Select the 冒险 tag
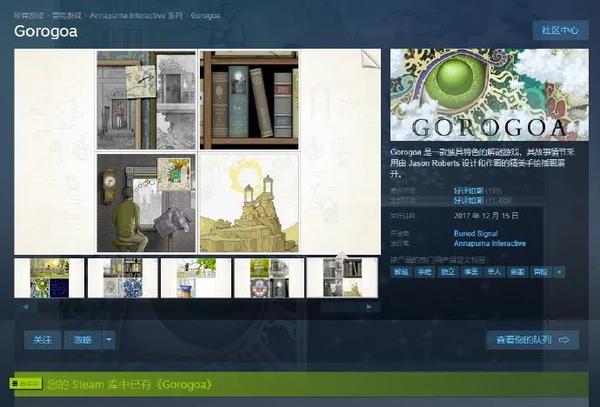Image resolution: width=600 pixels, height=407 pixels. (540, 272)
